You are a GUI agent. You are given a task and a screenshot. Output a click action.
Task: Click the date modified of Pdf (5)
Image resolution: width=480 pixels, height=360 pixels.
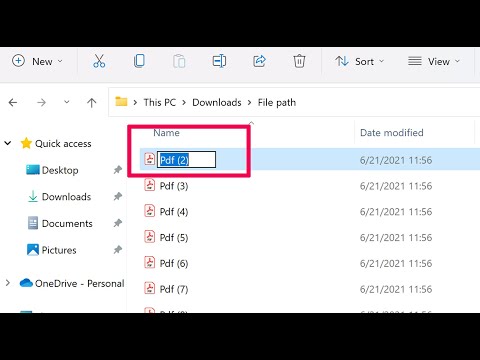click(396, 238)
